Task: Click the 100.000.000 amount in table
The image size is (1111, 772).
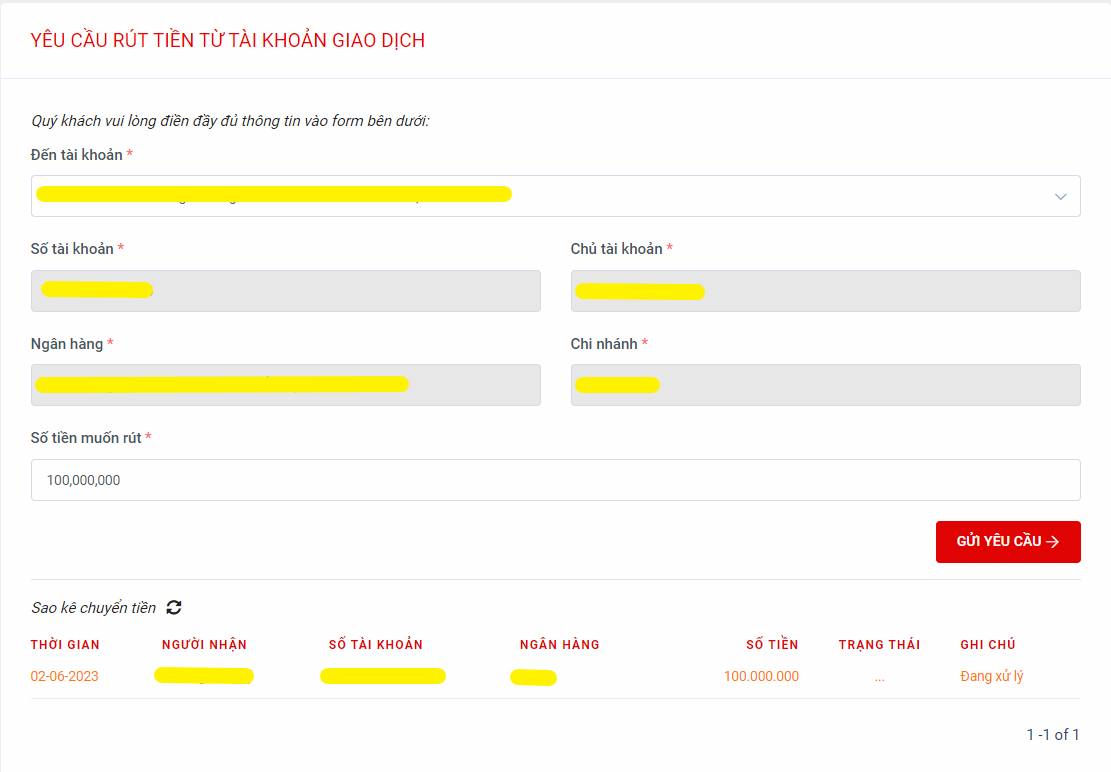Action: pyautogui.click(x=761, y=677)
